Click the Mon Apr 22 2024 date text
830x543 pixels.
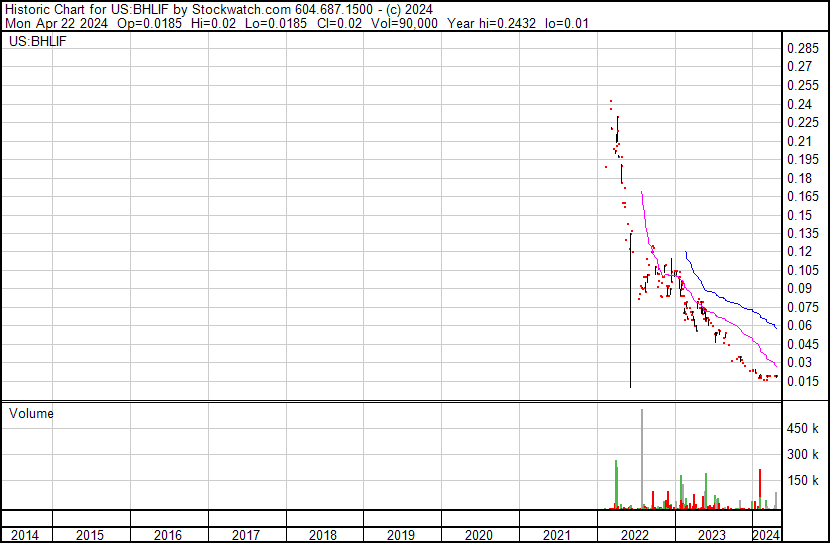point(56,23)
